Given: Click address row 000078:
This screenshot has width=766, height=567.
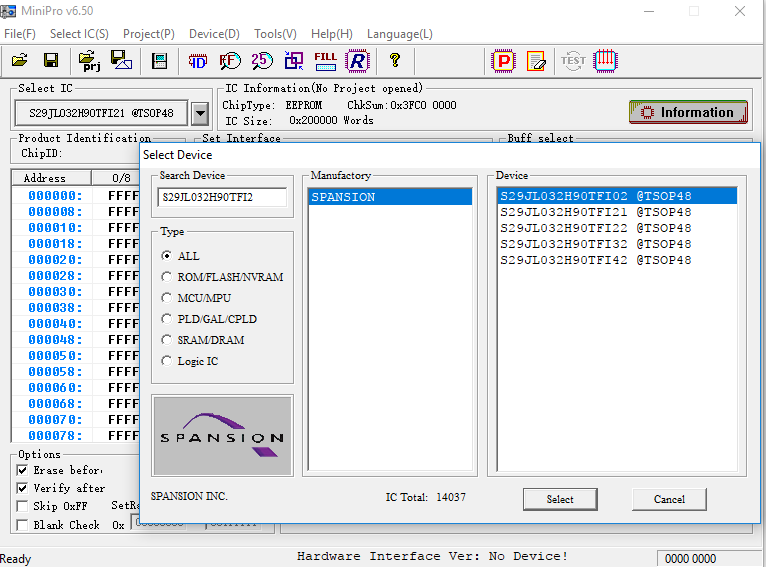Looking at the screenshot, I should point(55,436).
